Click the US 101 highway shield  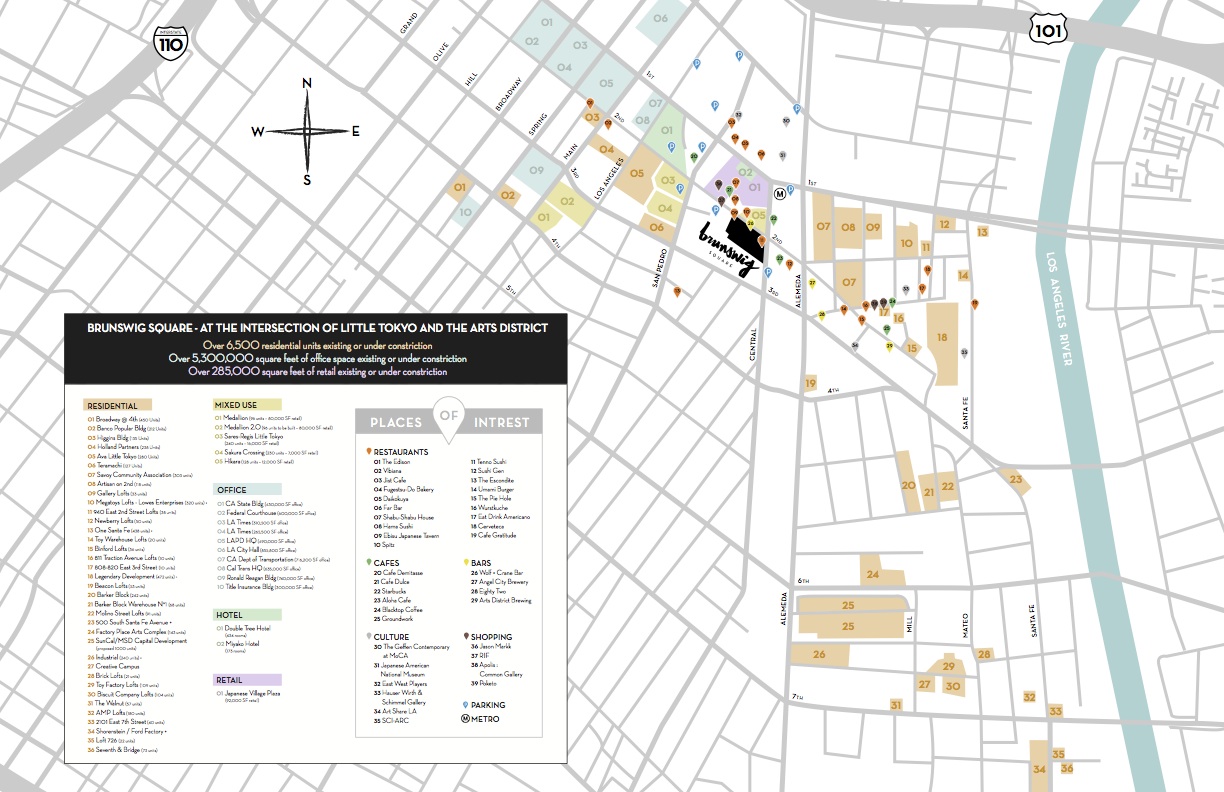coord(1048,29)
